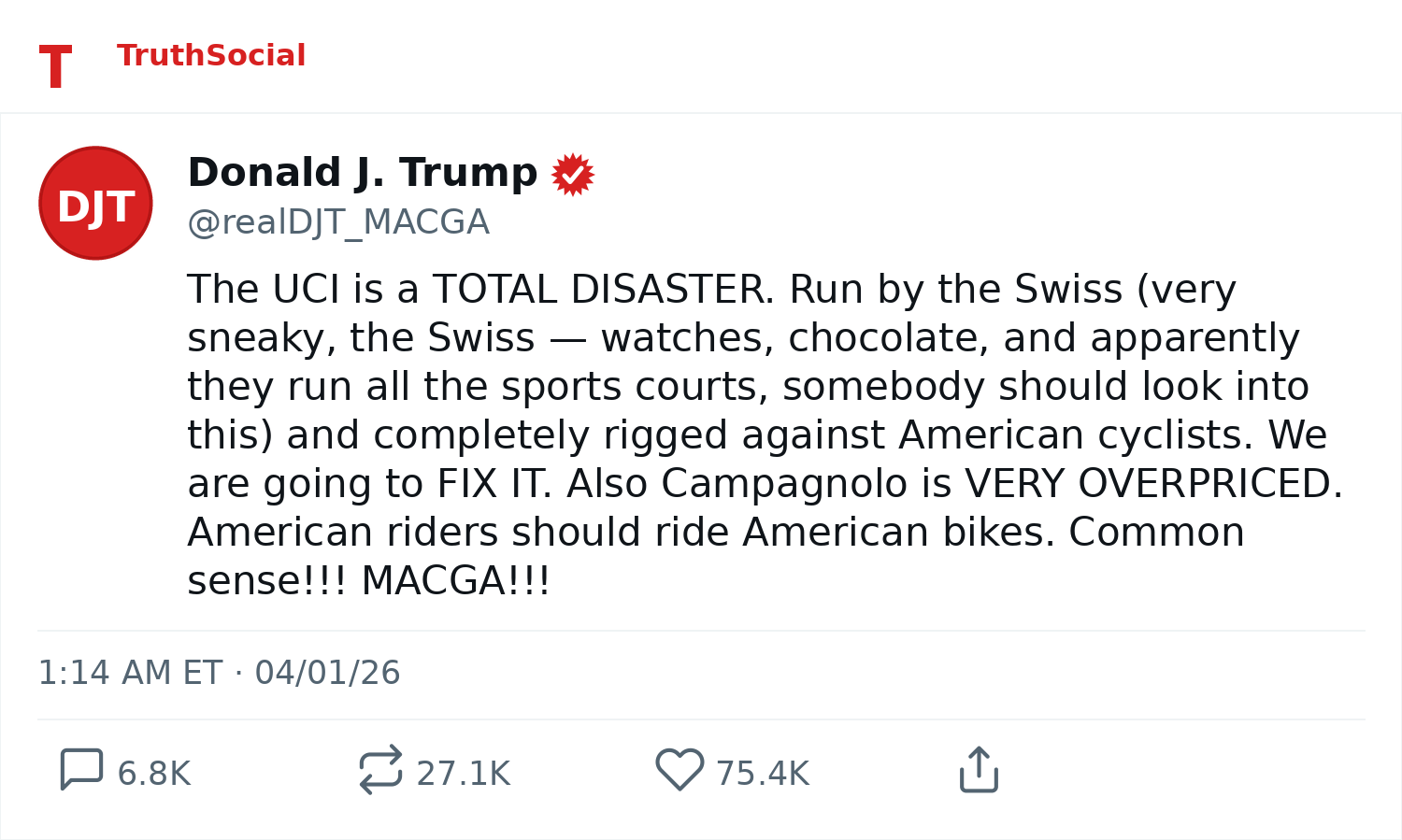Open Donald J. Trump's profile name

click(x=363, y=173)
